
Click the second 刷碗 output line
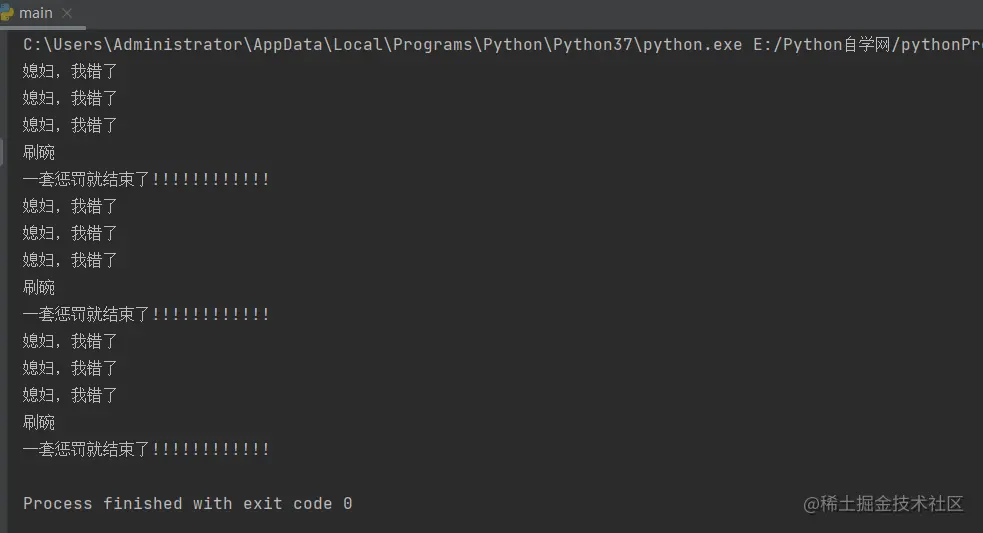click(39, 288)
